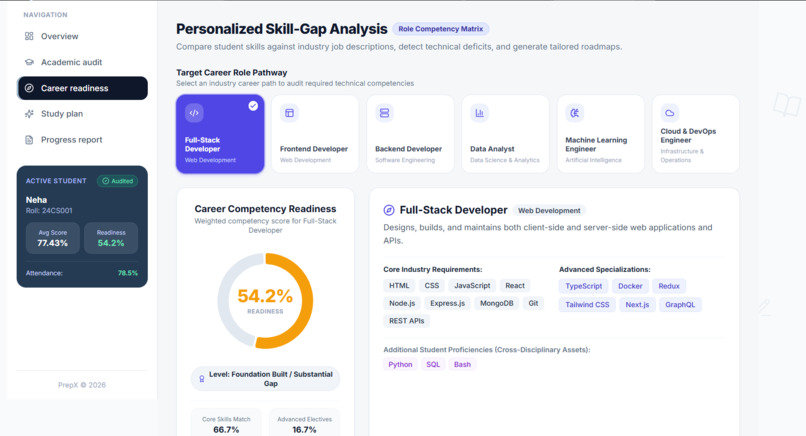This screenshot has height=436, width=806.
Task: Click the Bash proficiency chip
Action: pos(462,364)
